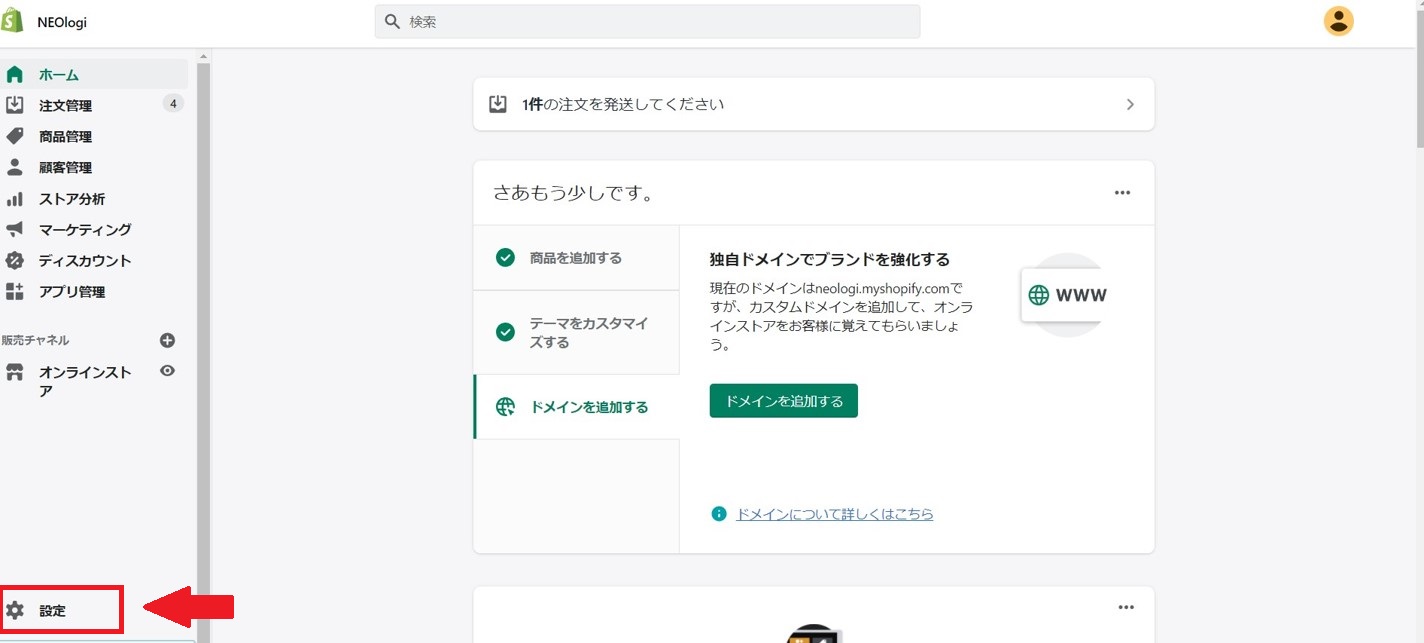View online store via eye icon
This screenshot has width=1424, height=643.
pos(167,371)
